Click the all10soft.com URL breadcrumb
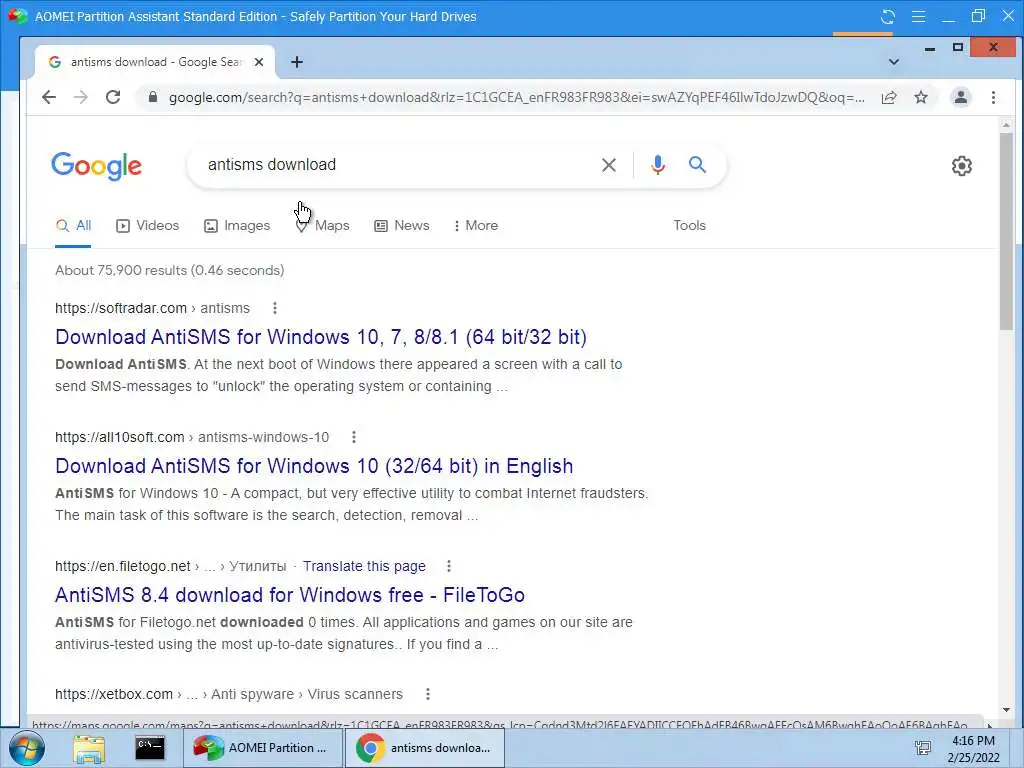 point(192,438)
